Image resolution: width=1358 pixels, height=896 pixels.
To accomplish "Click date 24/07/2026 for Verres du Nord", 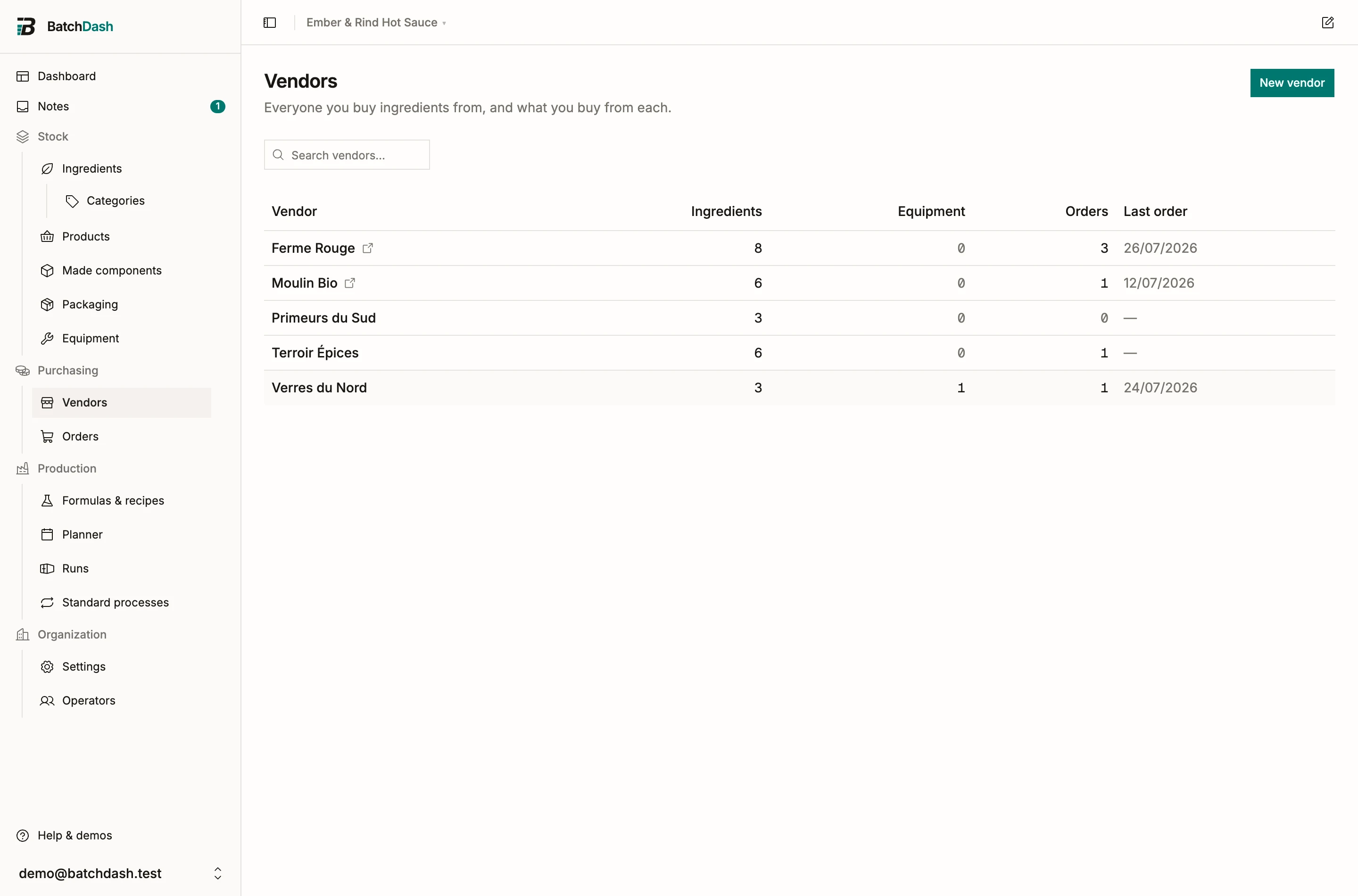I will (1160, 388).
